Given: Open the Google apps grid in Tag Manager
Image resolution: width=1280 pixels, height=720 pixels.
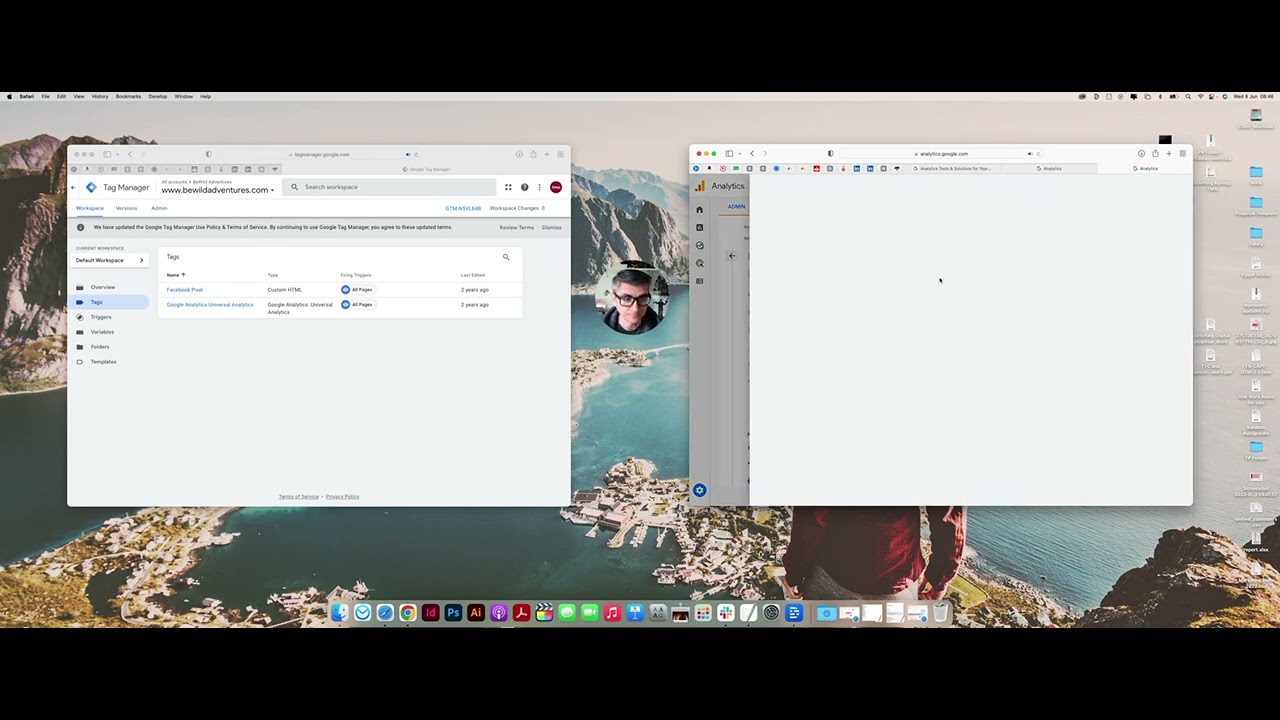Looking at the screenshot, I should pos(508,187).
